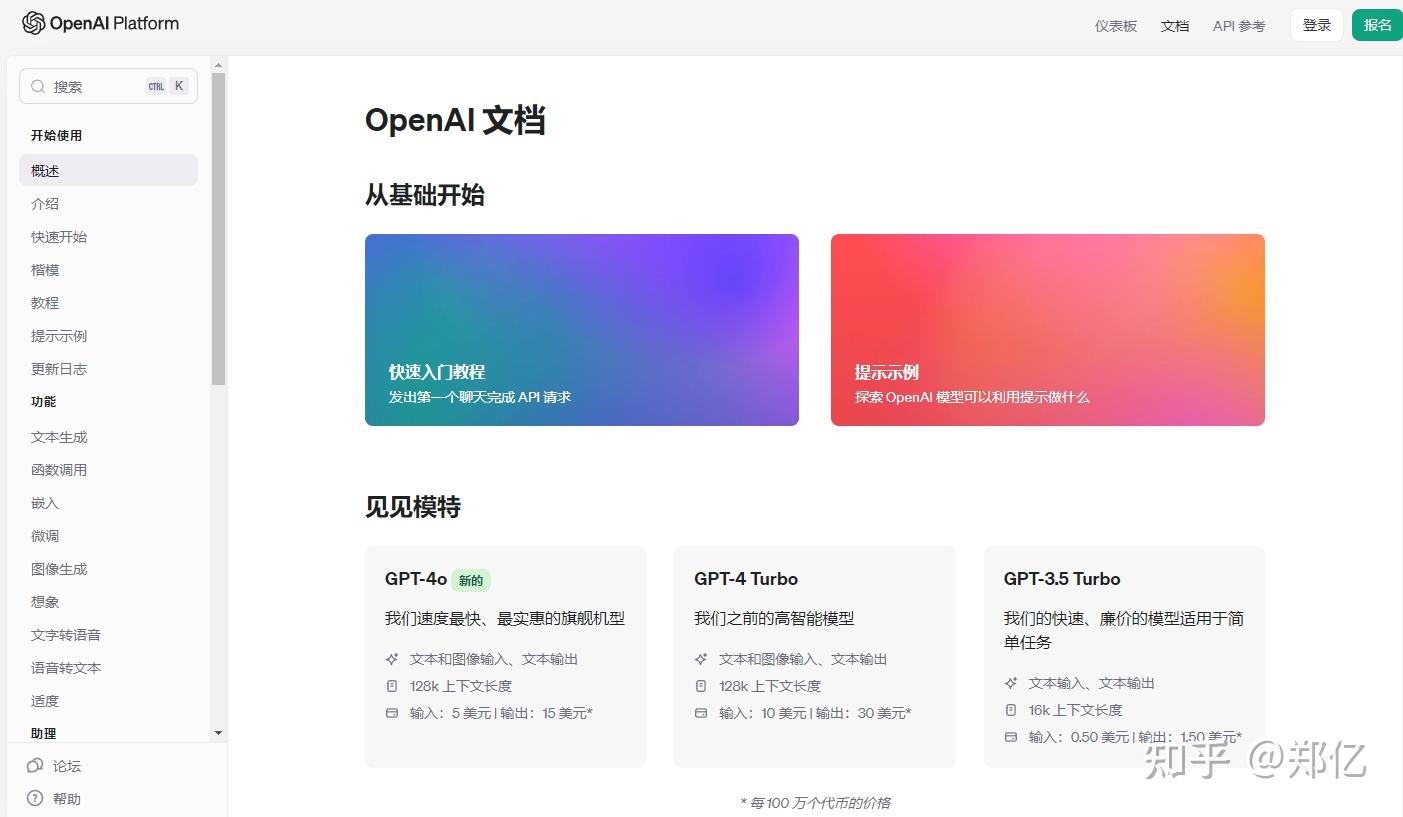The height and width of the screenshot is (817, 1403).
Task: Click the sidebar scrollbar down arrow
Action: point(219,733)
